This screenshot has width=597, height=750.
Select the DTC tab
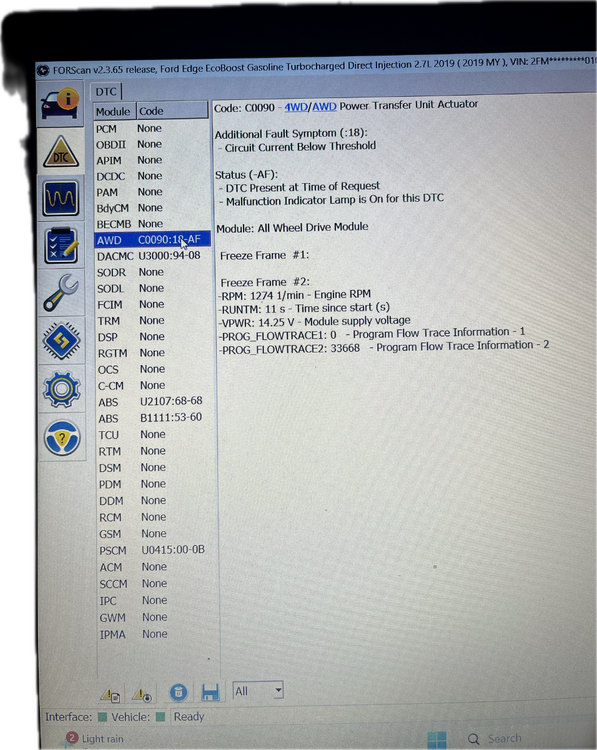pos(106,91)
